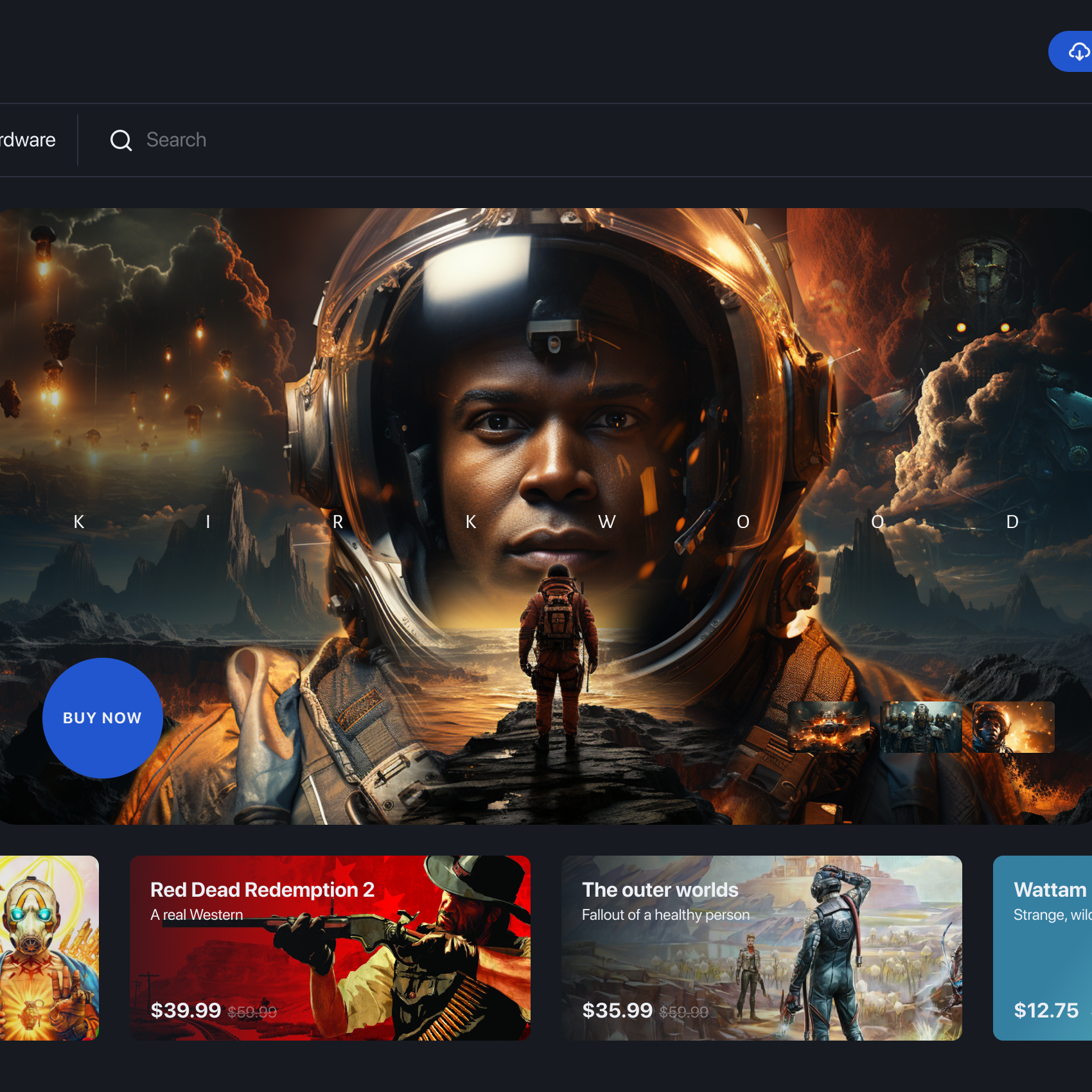Click the cloud download icon button

pos(1071,51)
